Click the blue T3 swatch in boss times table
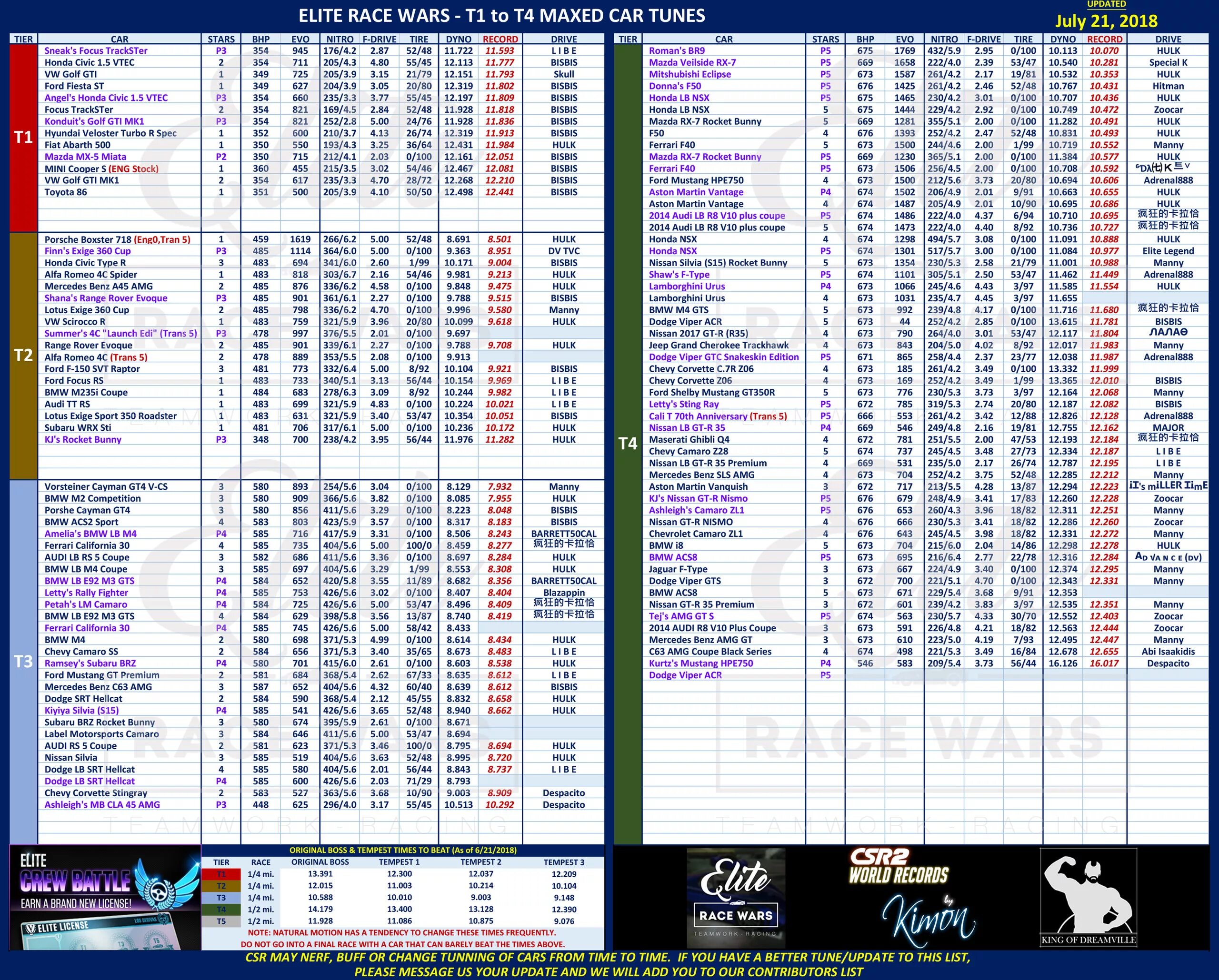 221,898
